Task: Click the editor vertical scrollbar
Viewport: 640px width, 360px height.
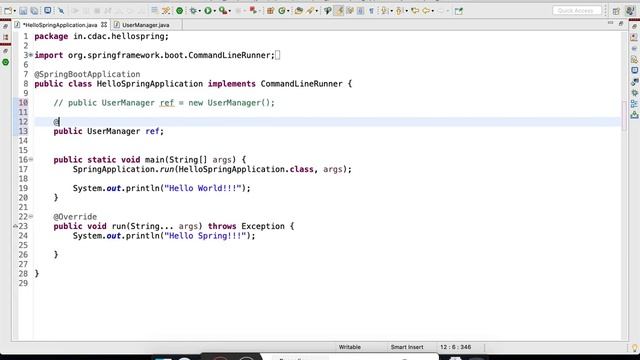Action: 624,186
